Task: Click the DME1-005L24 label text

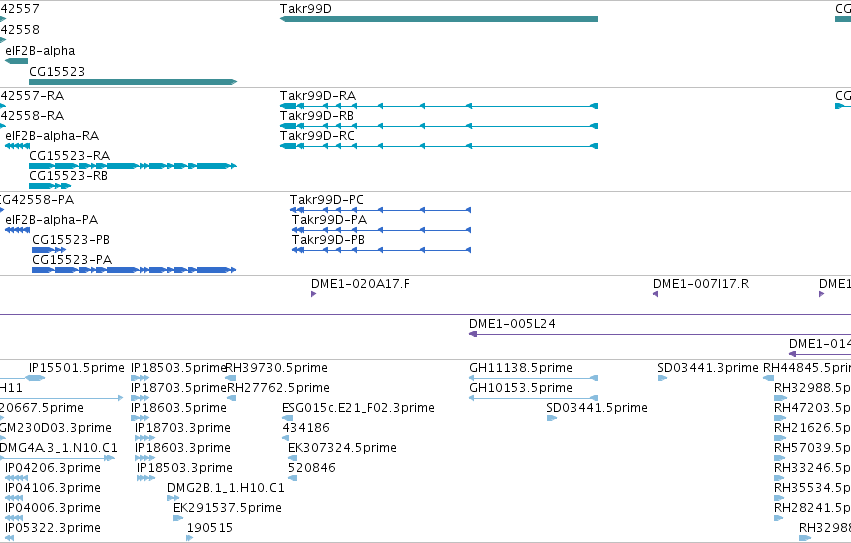Action: (512, 324)
